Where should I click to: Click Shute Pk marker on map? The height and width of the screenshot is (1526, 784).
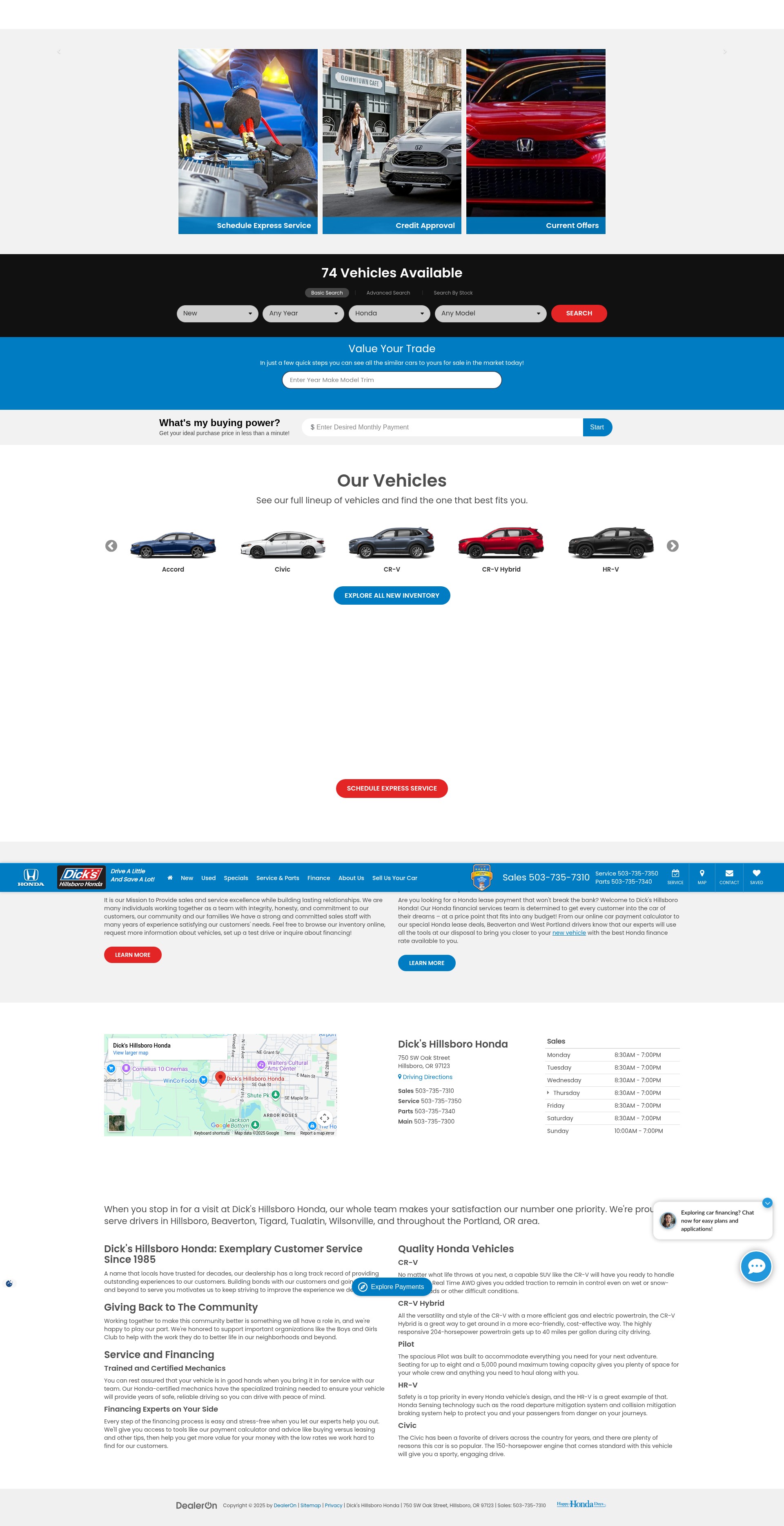275,1095
